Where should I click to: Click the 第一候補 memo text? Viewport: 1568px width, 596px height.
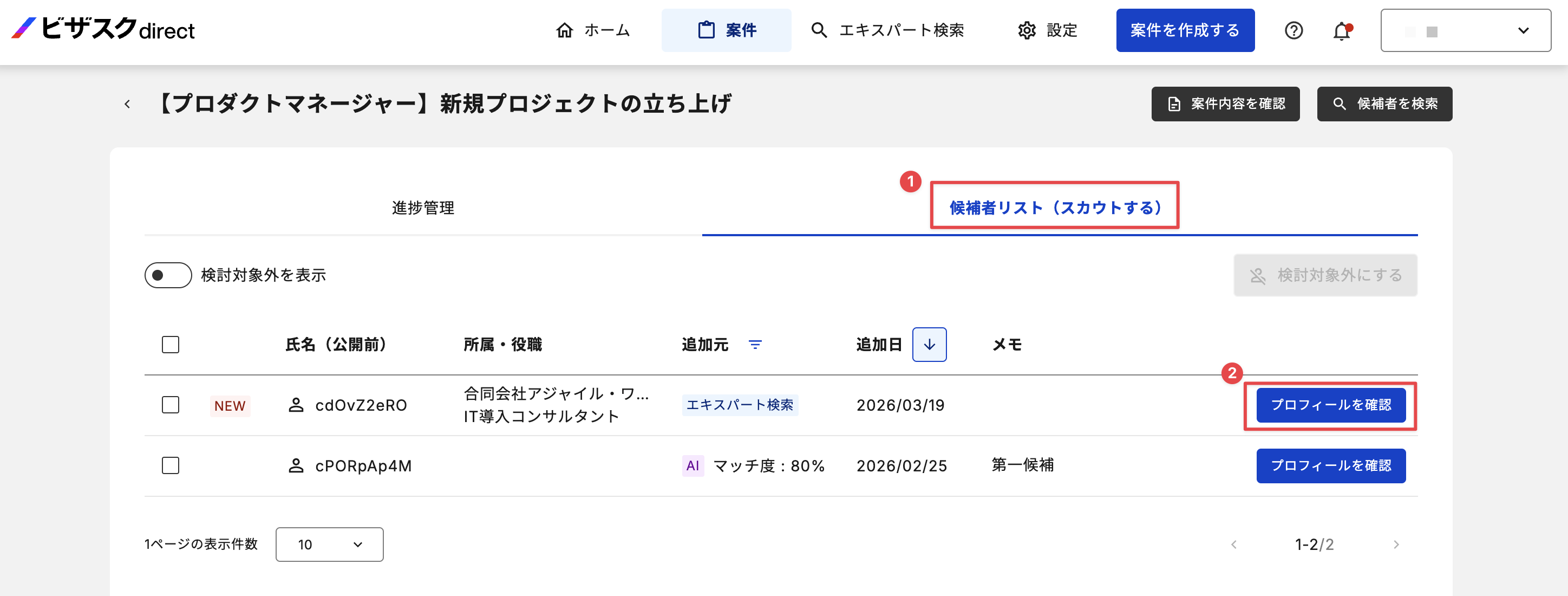pyautogui.click(x=1023, y=465)
